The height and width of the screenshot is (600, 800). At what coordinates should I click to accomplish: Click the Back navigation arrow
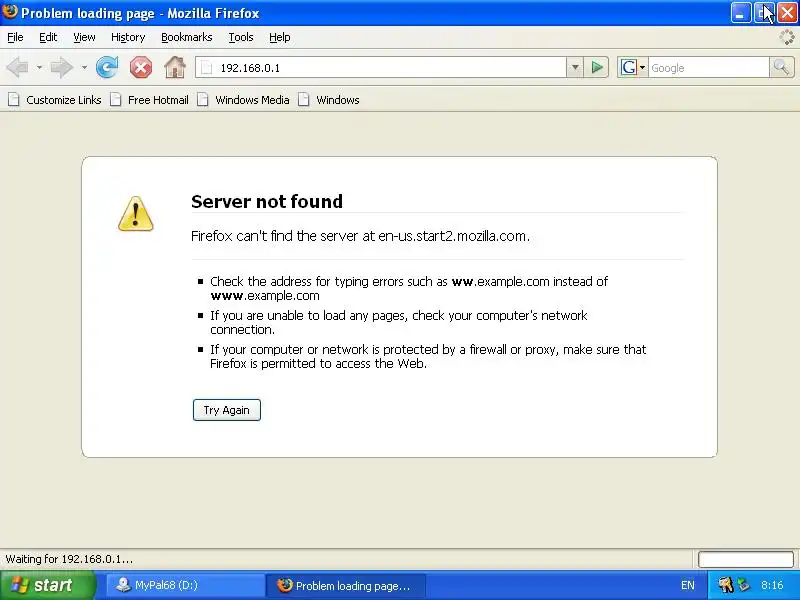(19, 67)
